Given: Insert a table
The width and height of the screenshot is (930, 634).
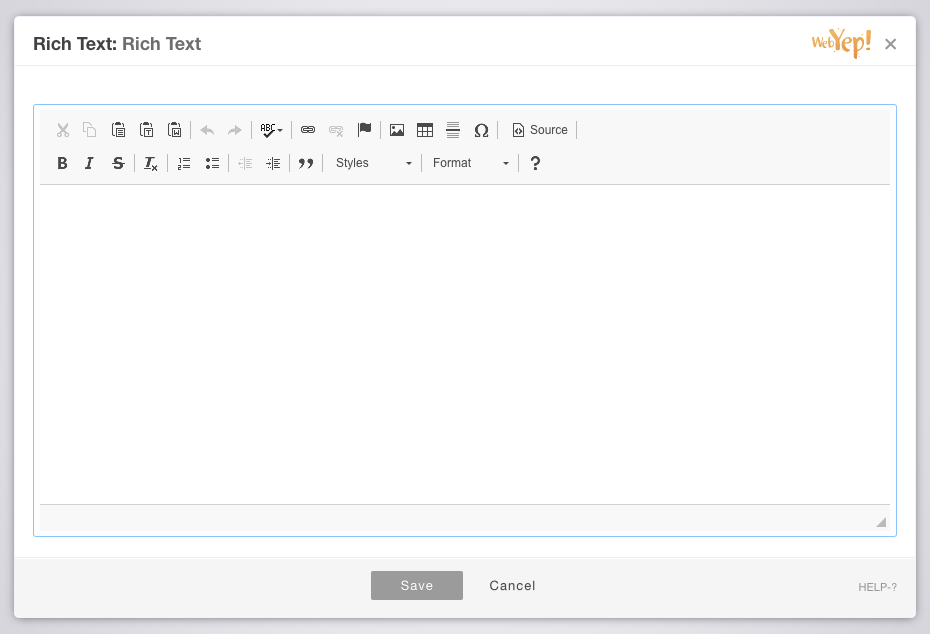Looking at the screenshot, I should [424, 129].
